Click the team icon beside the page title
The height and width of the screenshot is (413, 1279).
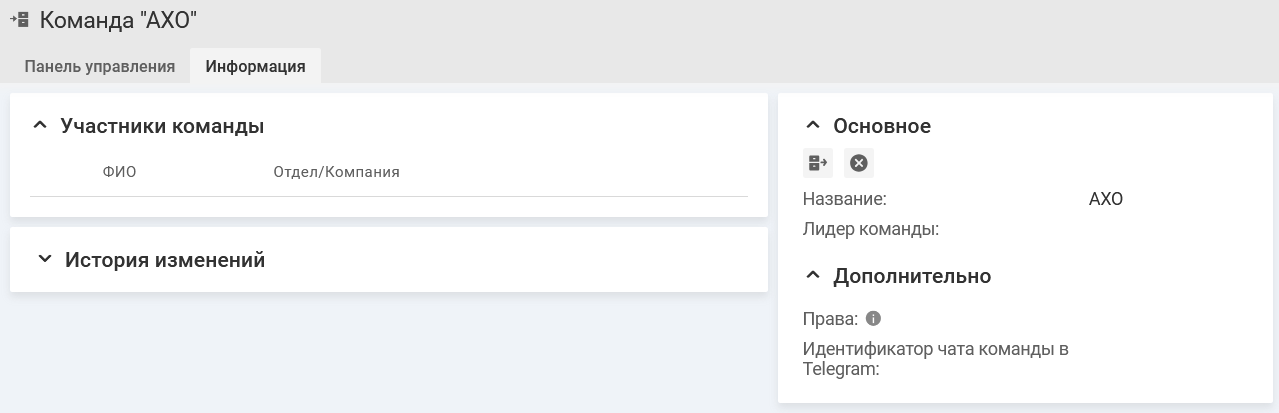(19, 19)
